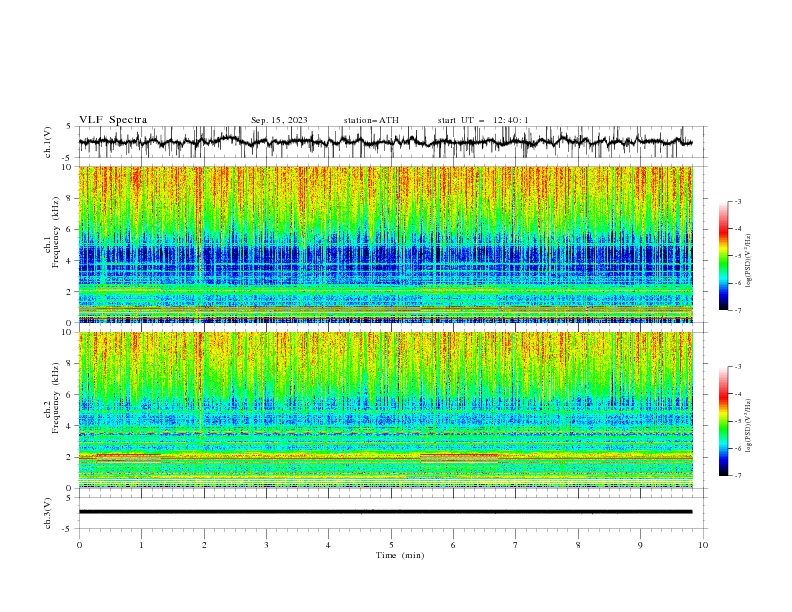The height and width of the screenshot is (612, 792).
Task: Click the ch.1 spectrogram color bar
Action: pos(723,256)
